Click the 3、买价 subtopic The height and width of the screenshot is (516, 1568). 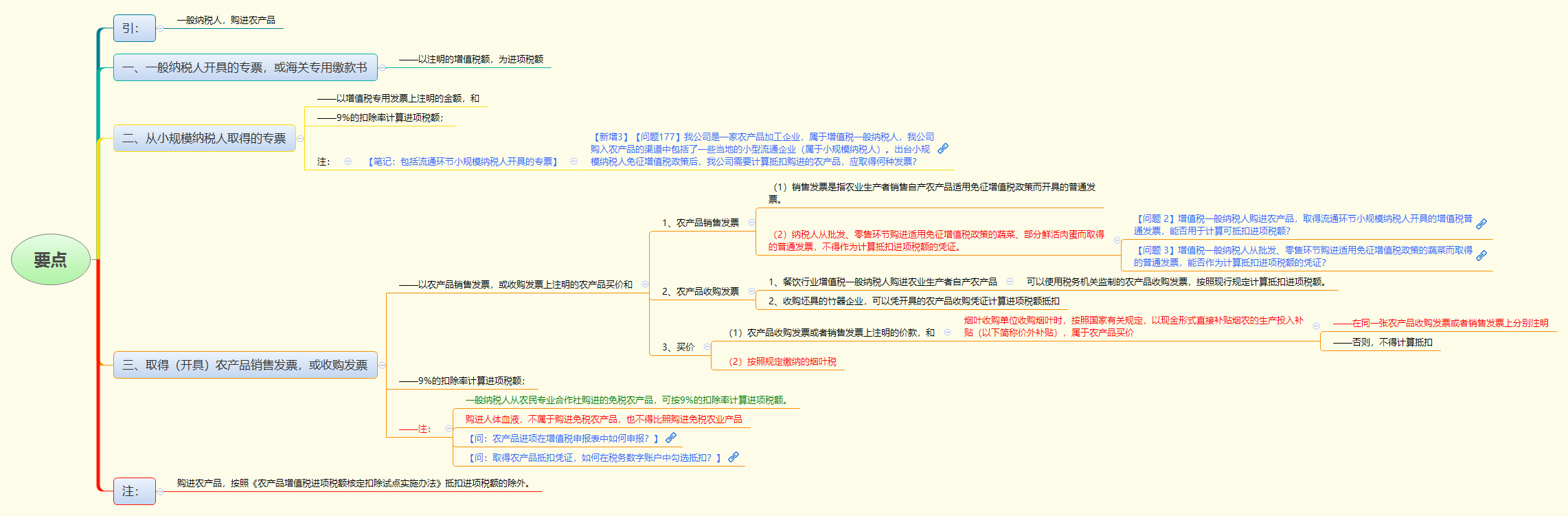coord(678,348)
